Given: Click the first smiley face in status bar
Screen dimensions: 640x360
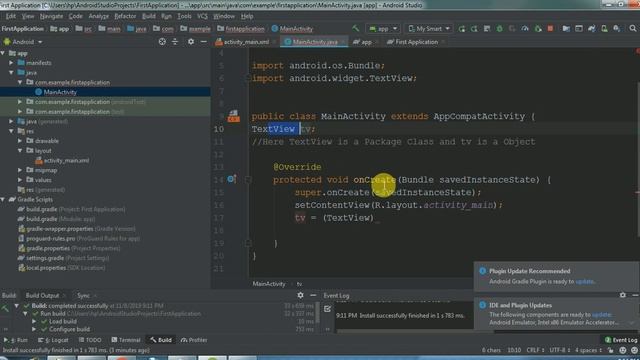Looking at the screenshot, I should (x=623, y=350).
